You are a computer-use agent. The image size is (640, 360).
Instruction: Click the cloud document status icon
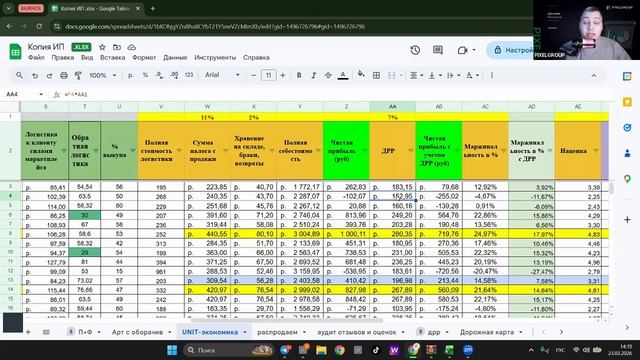pyautogui.click(x=131, y=47)
